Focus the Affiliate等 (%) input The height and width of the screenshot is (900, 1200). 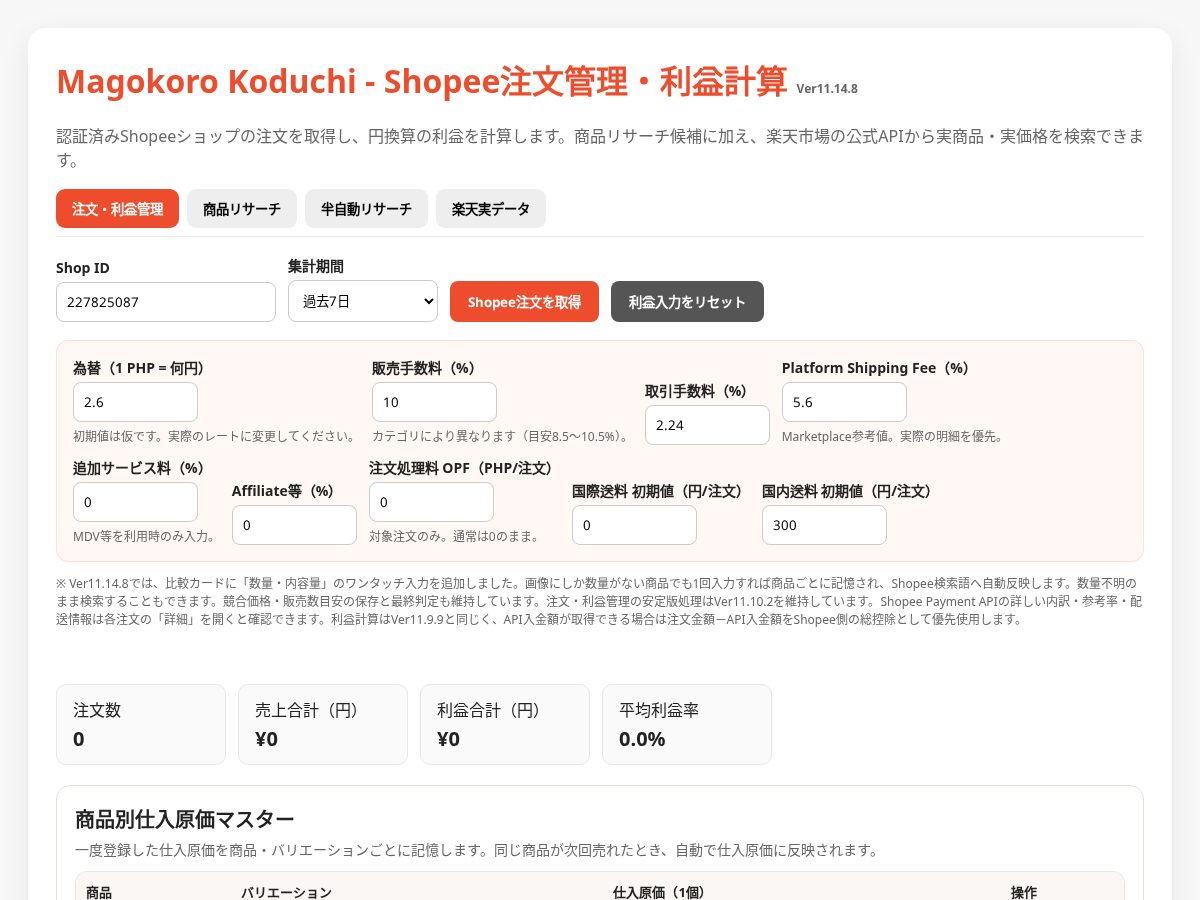(x=294, y=525)
